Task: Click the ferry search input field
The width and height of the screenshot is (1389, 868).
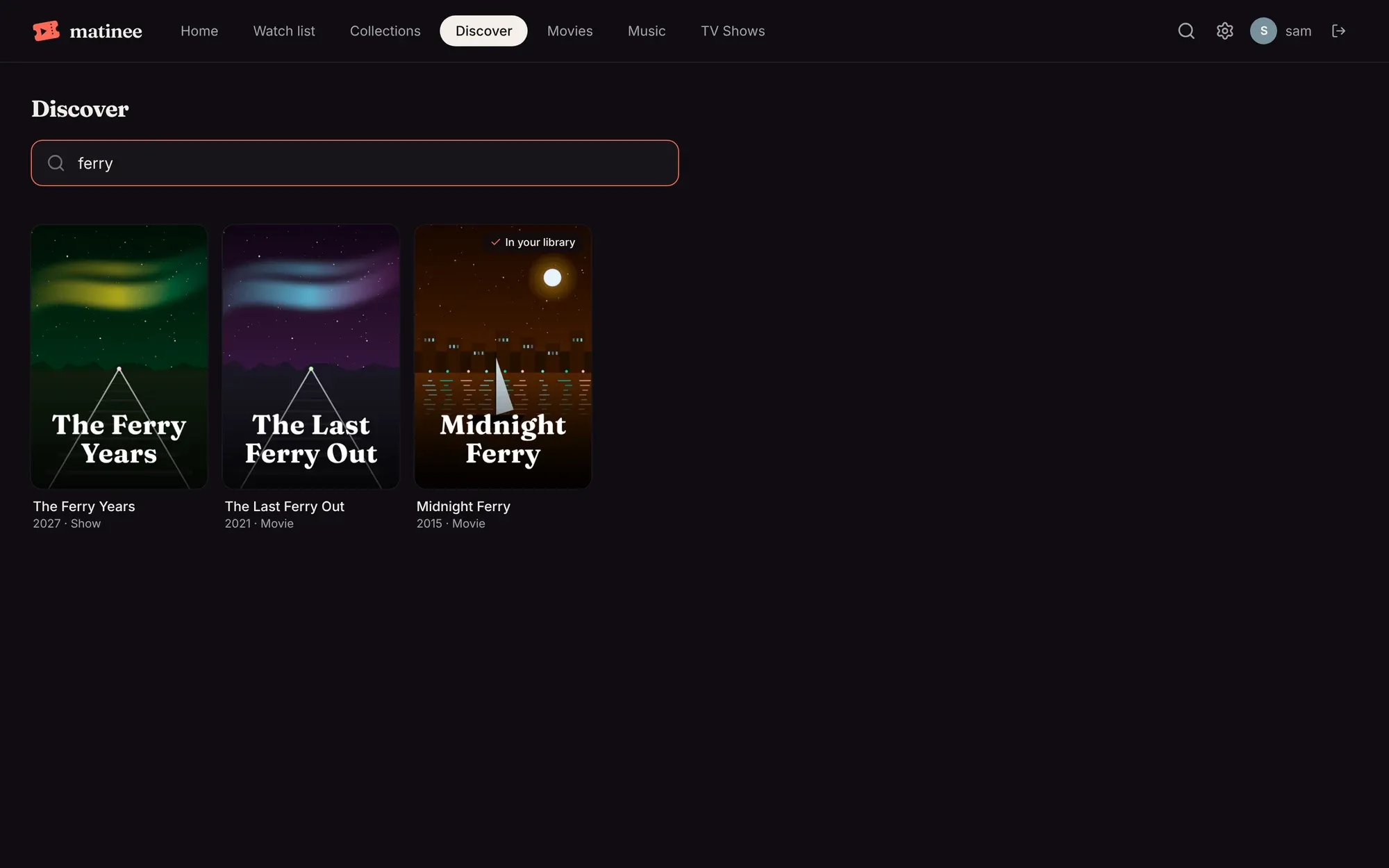Action: click(355, 163)
